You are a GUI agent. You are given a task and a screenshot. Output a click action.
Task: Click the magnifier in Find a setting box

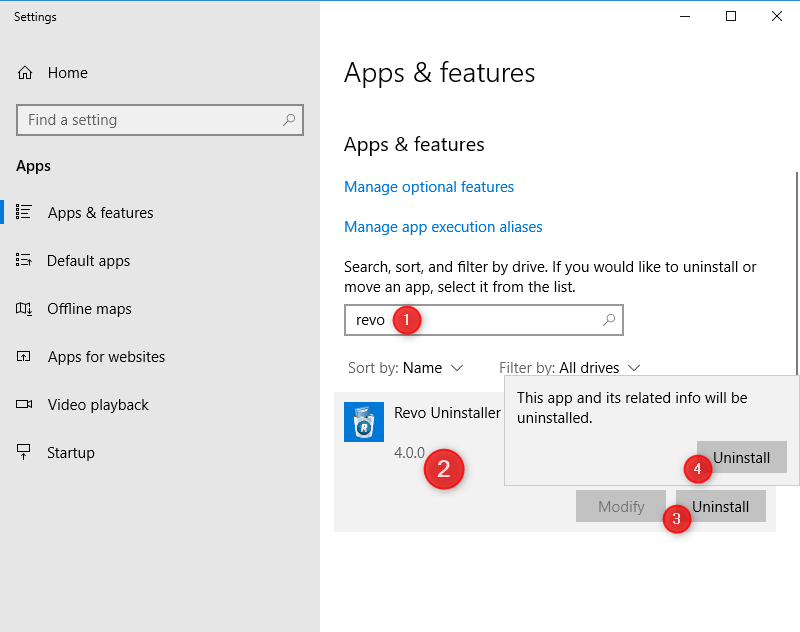(289, 120)
